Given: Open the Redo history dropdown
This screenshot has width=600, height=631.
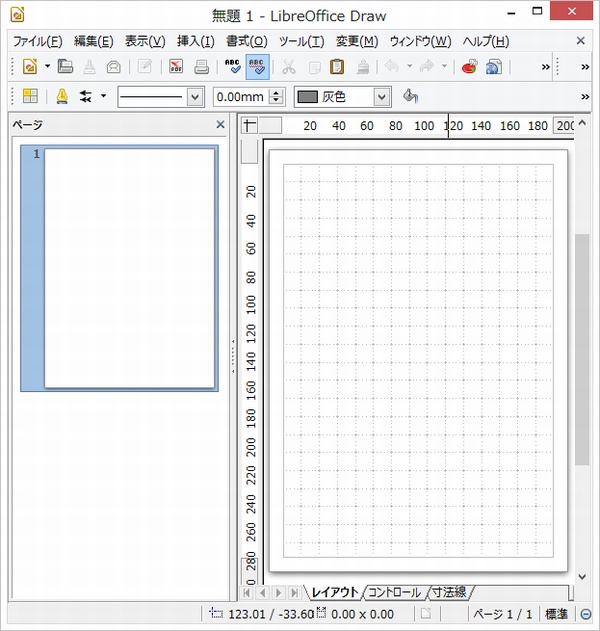Looking at the screenshot, I should pyautogui.click(x=445, y=66).
